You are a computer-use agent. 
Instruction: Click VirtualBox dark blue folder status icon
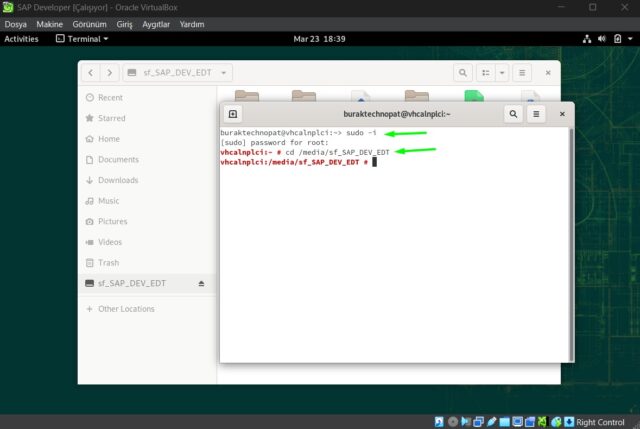pos(530,422)
